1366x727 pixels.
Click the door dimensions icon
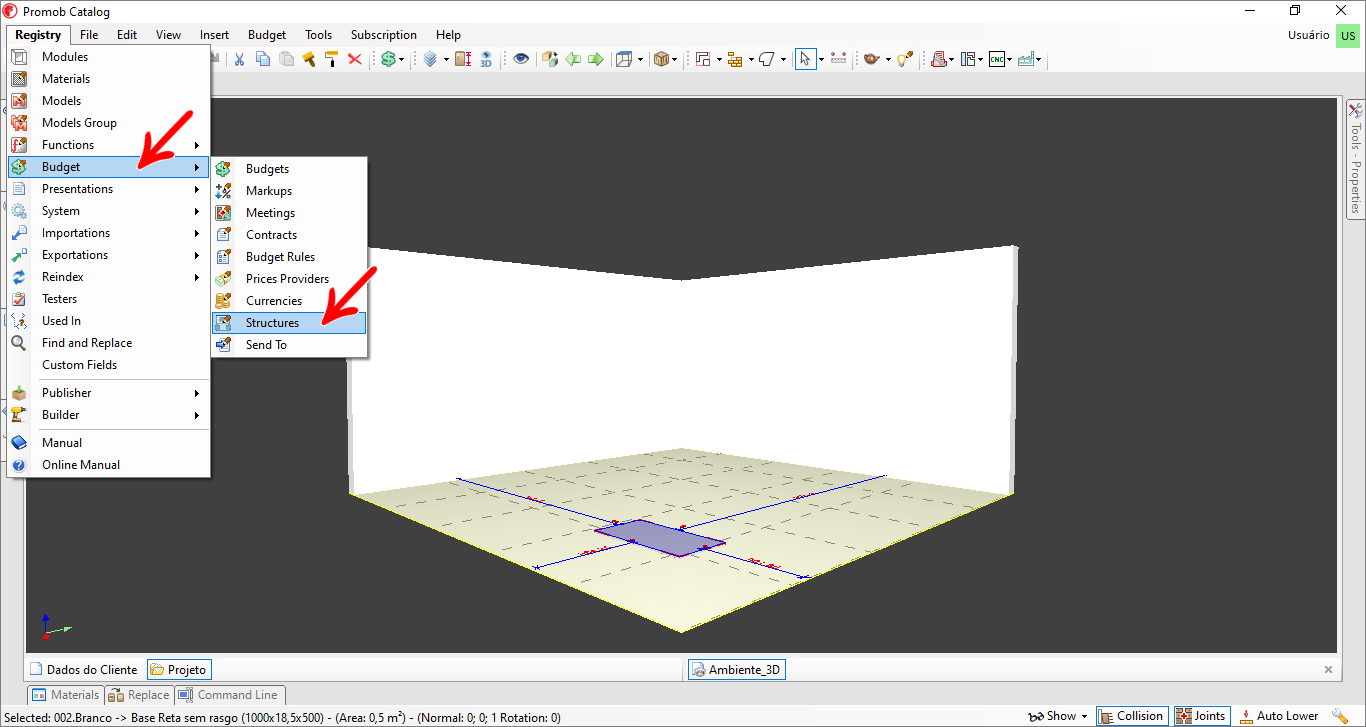point(463,59)
